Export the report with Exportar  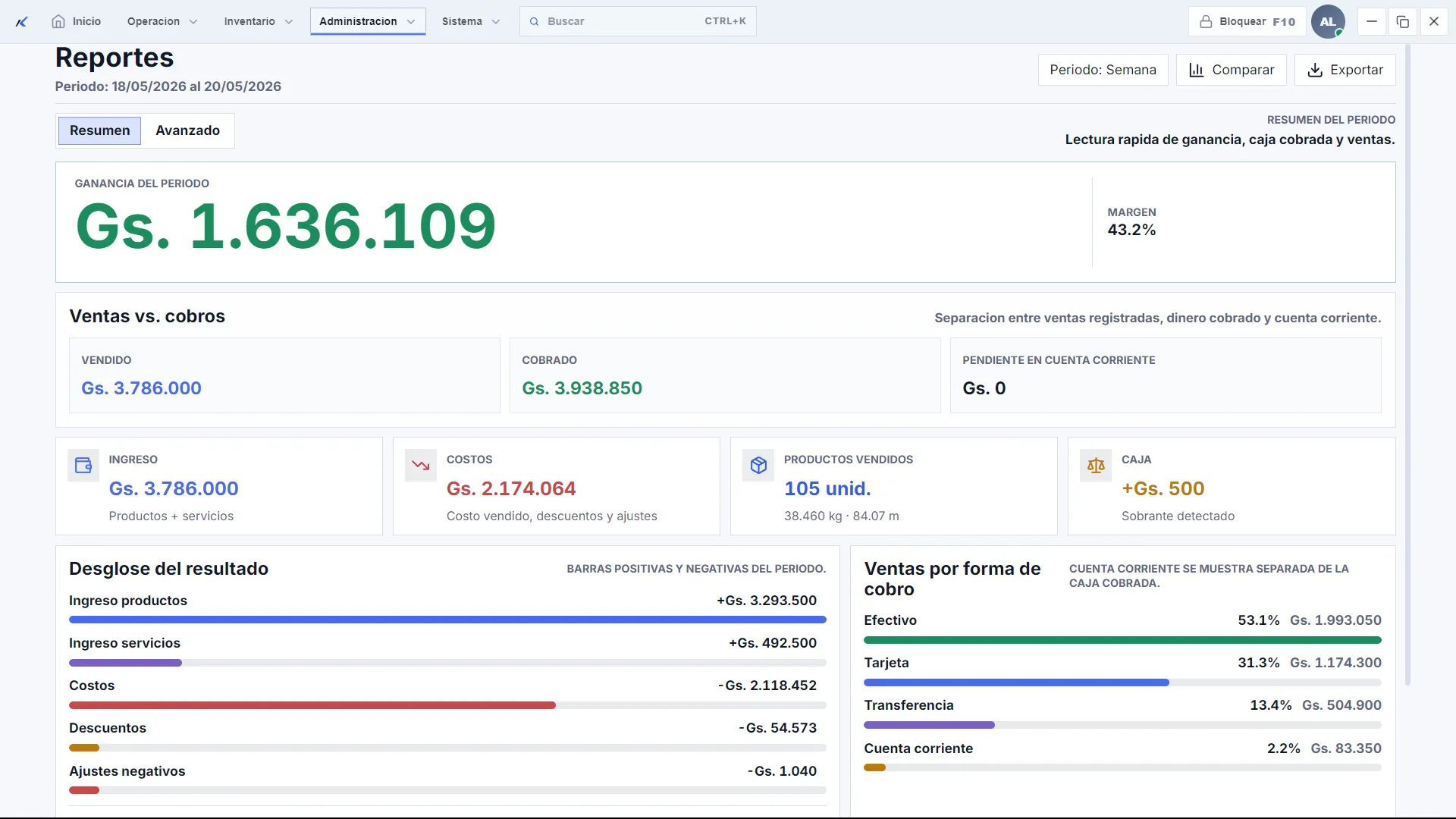click(x=1345, y=70)
